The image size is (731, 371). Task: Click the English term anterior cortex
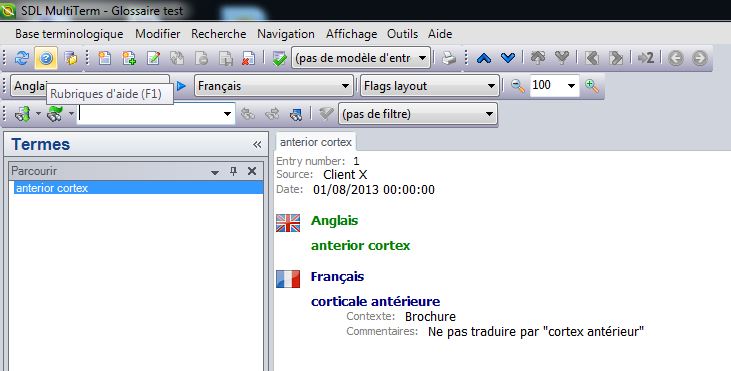coord(360,246)
